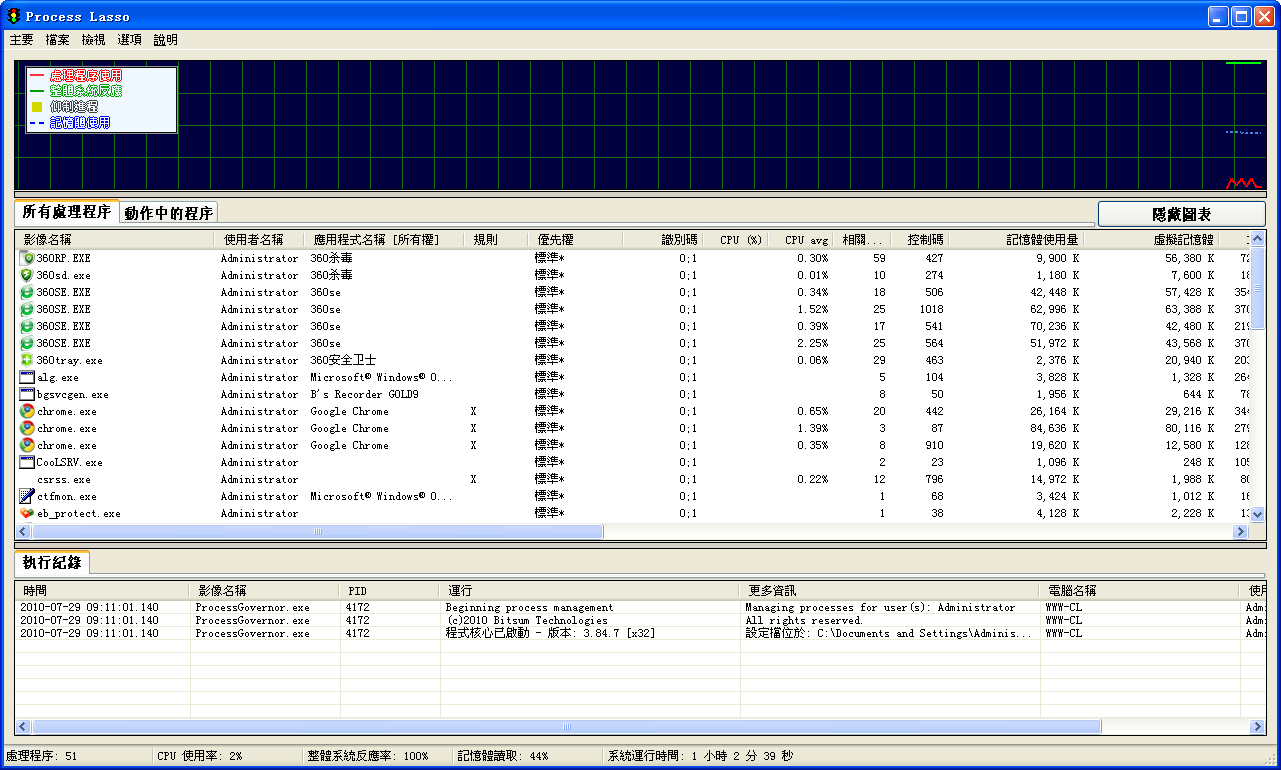Click the eb_protect.exe process icon

27,513
